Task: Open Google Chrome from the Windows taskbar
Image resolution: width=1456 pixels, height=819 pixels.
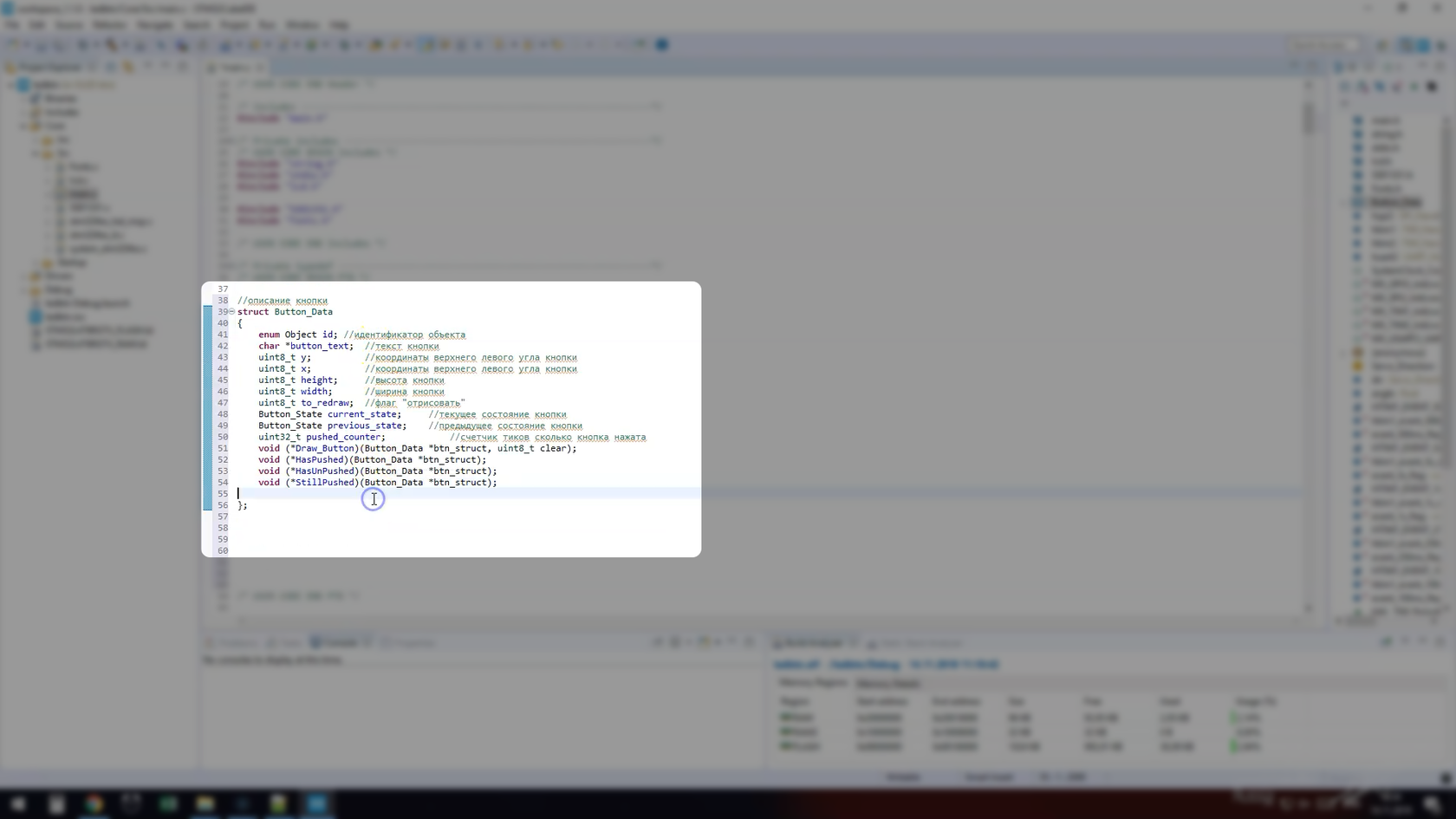Action: [x=94, y=803]
